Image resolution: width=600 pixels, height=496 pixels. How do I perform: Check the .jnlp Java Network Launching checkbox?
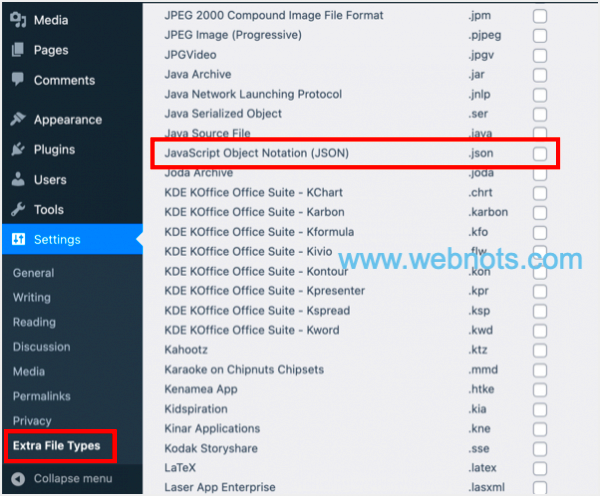click(x=540, y=95)
